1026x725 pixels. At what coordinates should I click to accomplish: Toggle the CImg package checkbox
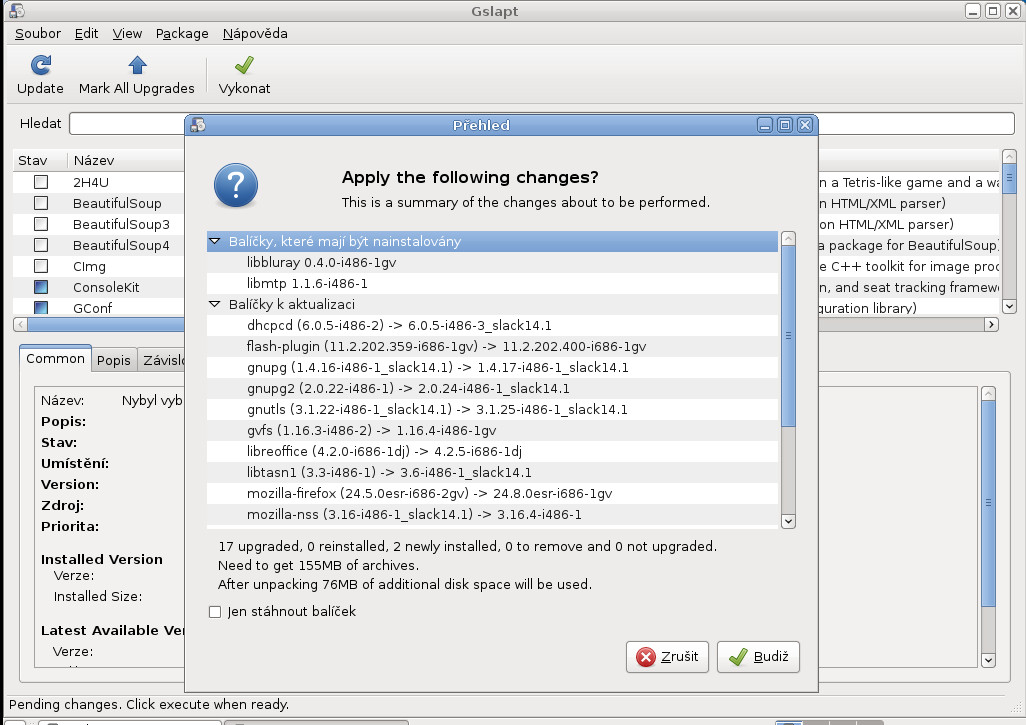(41, 266)
